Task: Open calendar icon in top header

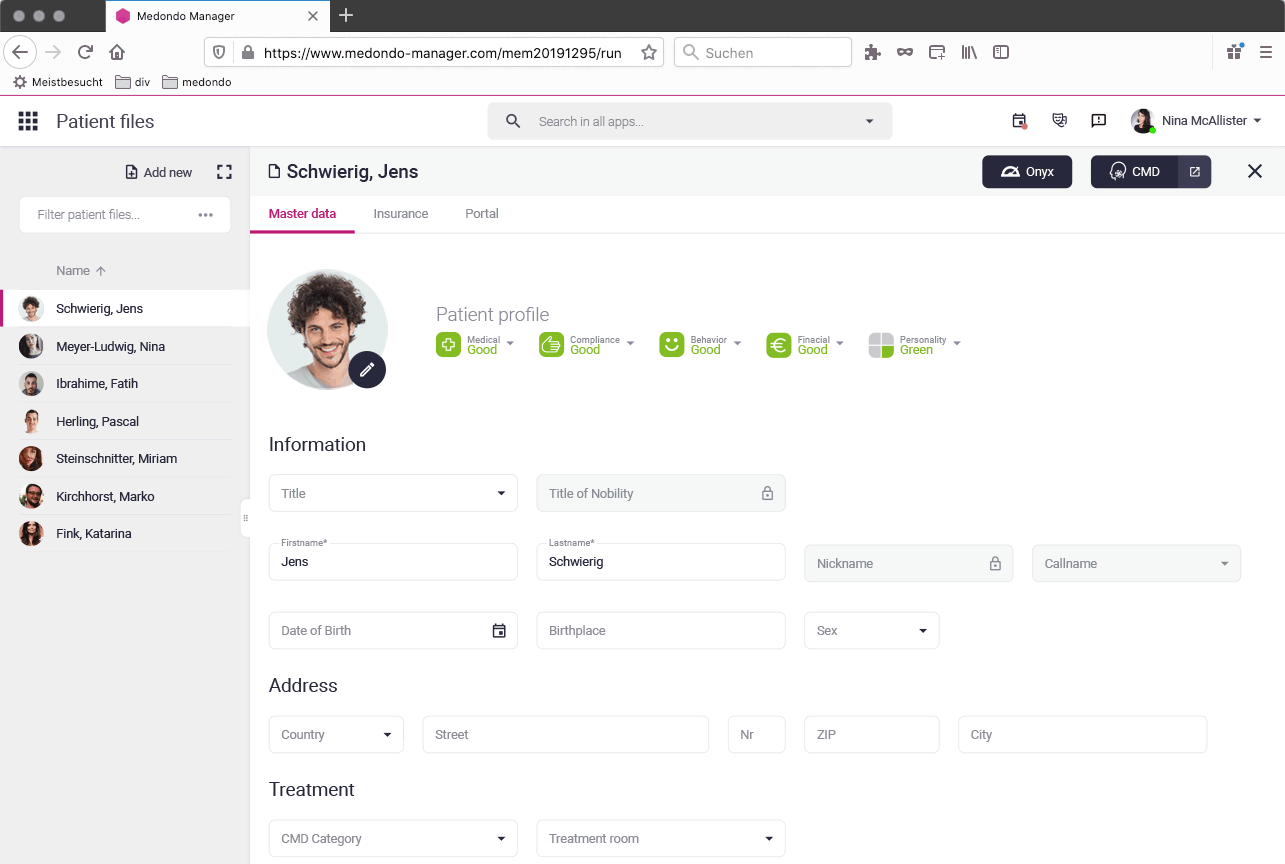Action: 1019,121
